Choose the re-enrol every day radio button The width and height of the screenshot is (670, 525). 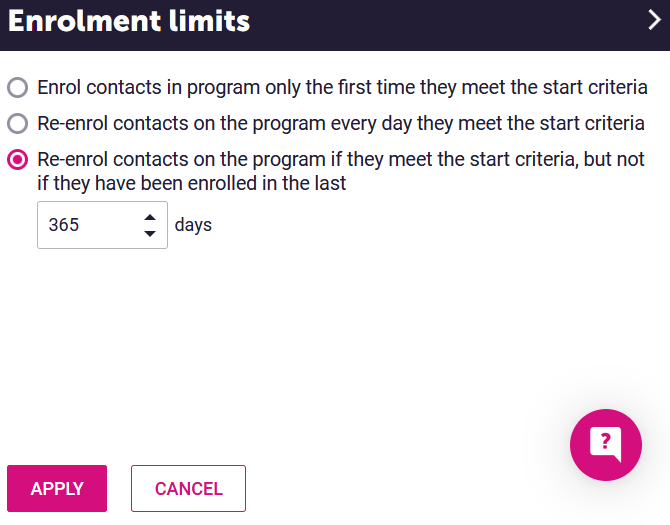coord(18,123)
